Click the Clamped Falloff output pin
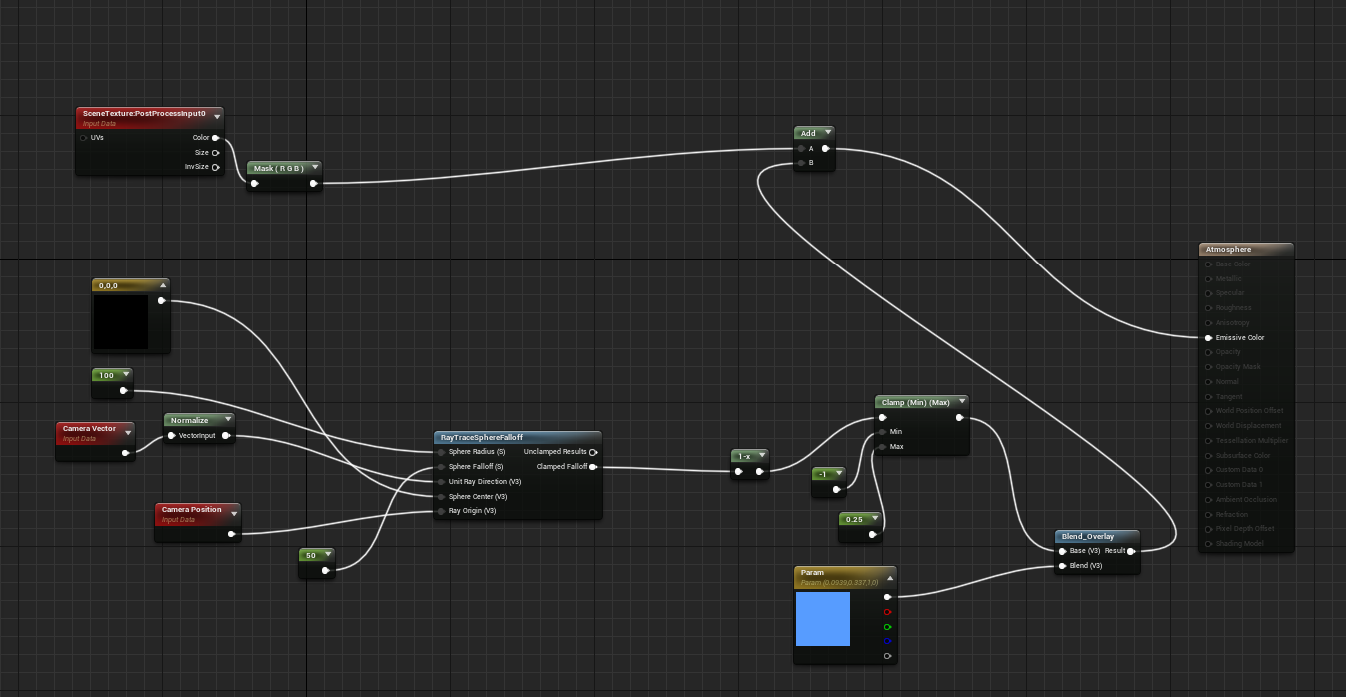1346x697 pixels. coord(594,466)
